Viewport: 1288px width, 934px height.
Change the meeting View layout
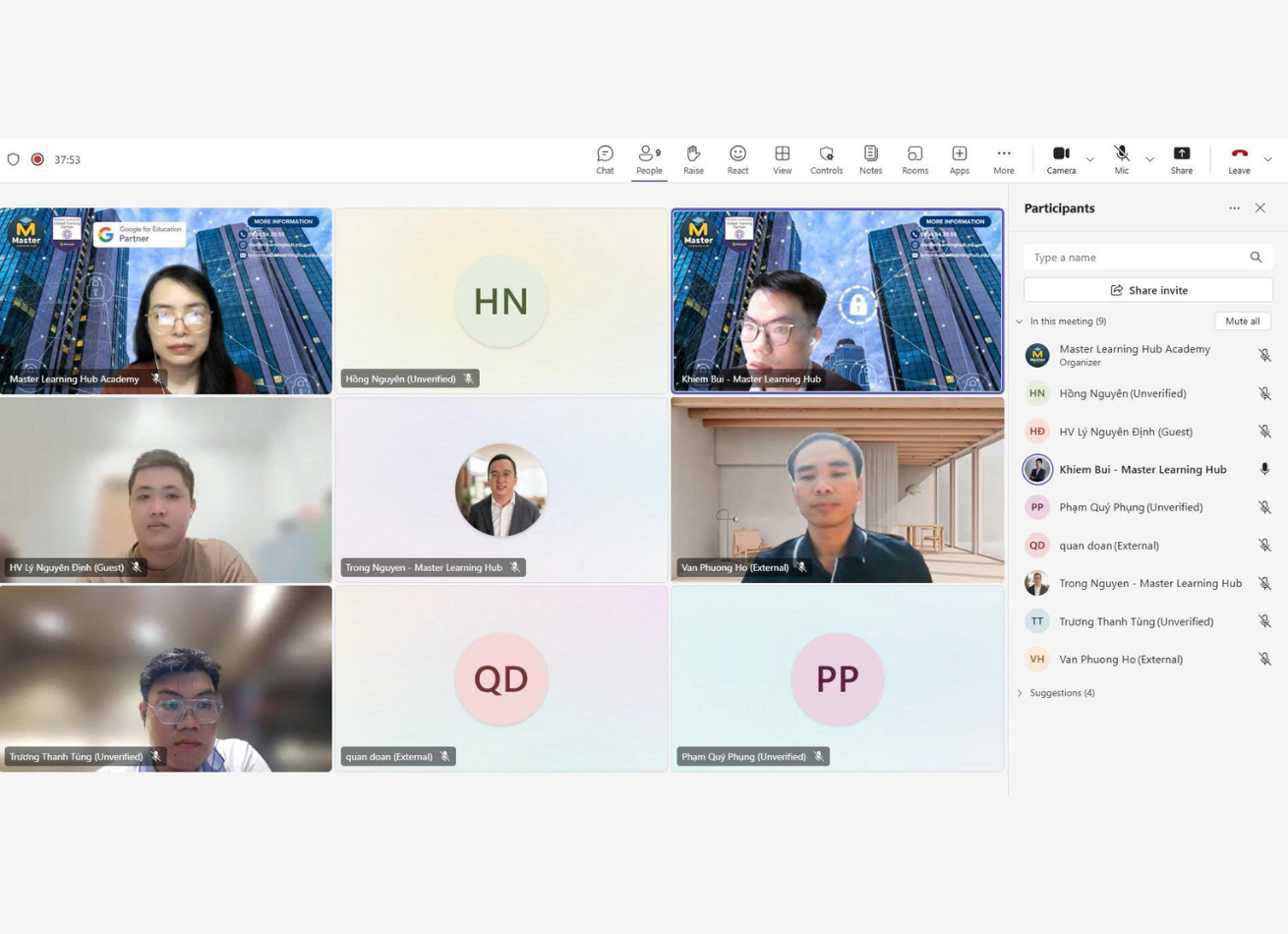click(782, 159)
